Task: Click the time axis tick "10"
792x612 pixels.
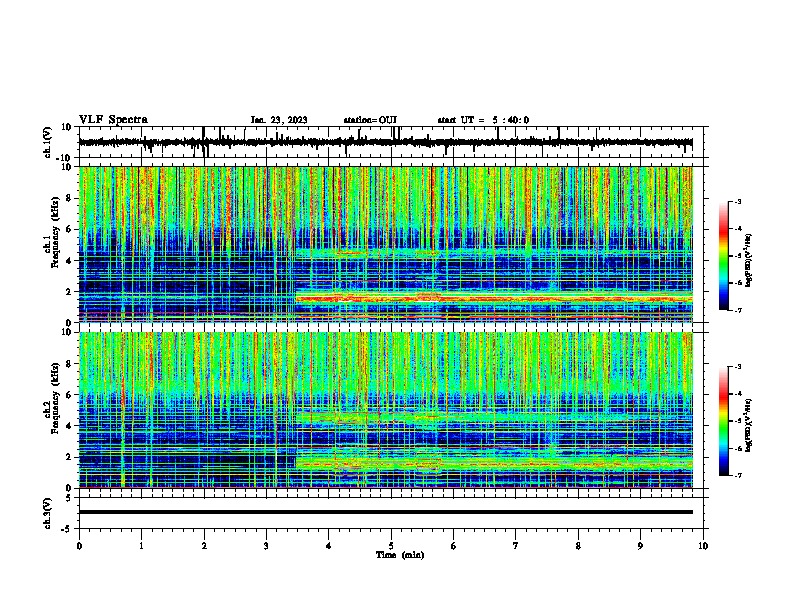Action: [703, 546]
